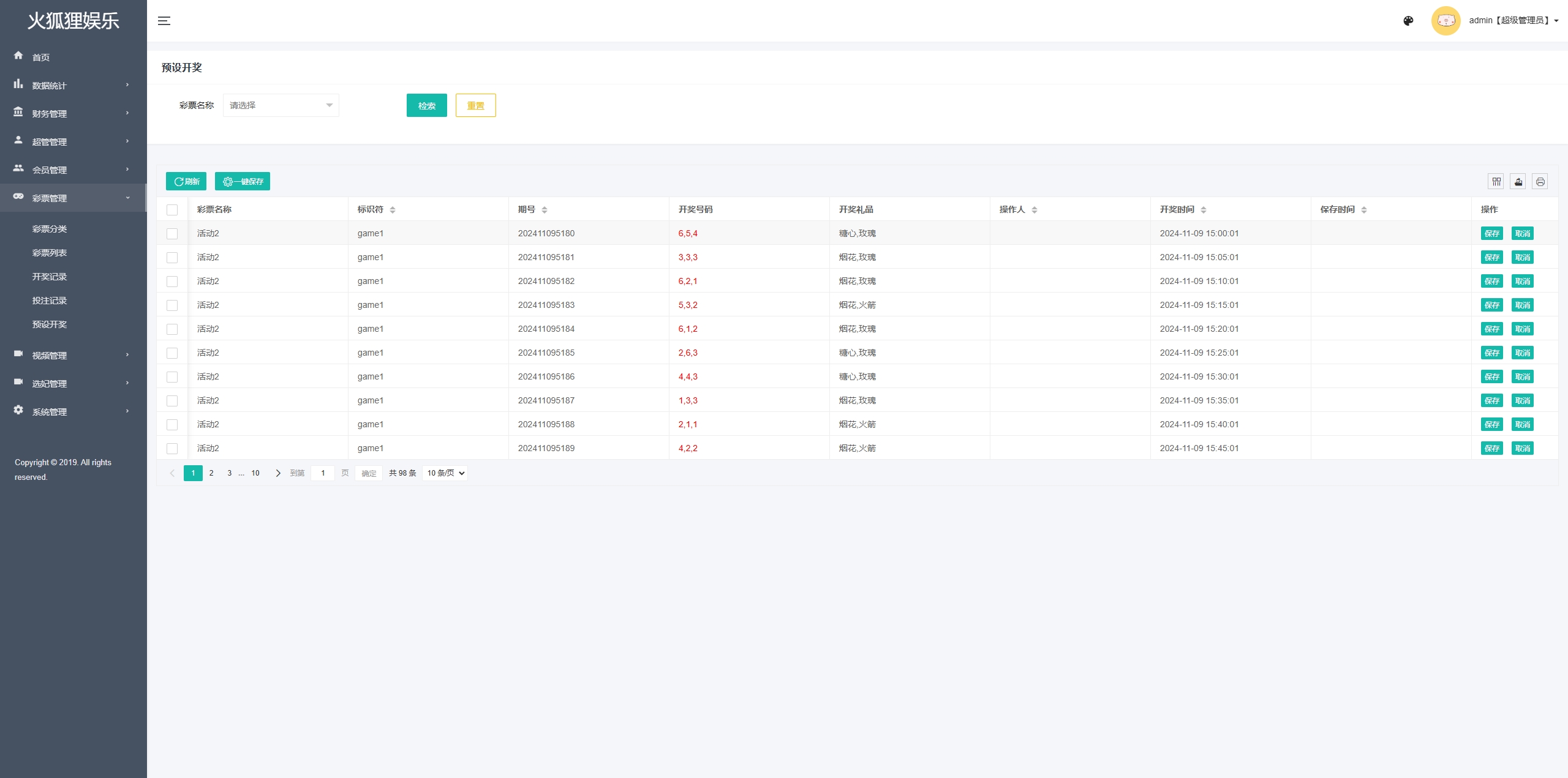Screen dimensions: 1568x778
Task: Sort by 期号 column arrows
Action: pos(545,210)
